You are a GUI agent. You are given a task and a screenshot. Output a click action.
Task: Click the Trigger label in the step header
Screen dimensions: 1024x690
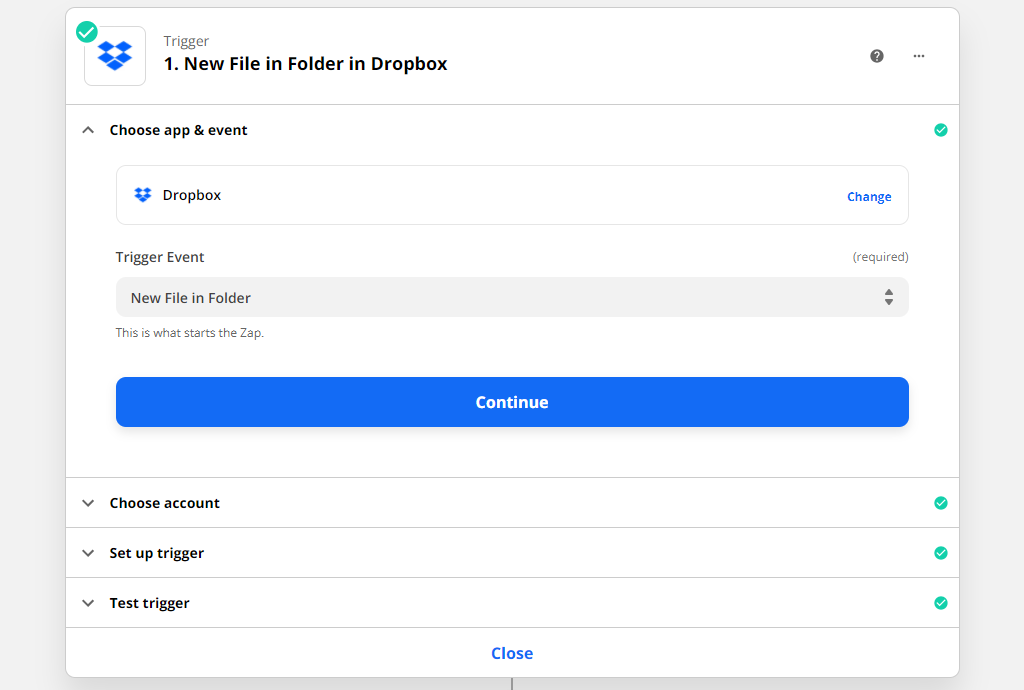tap(185, 41)
